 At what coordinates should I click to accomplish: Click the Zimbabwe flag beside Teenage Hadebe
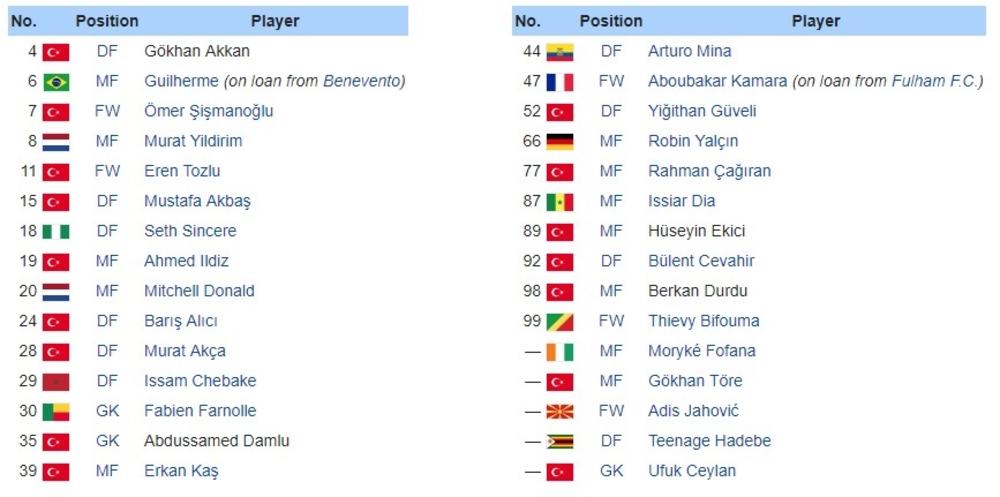[560, 442]
